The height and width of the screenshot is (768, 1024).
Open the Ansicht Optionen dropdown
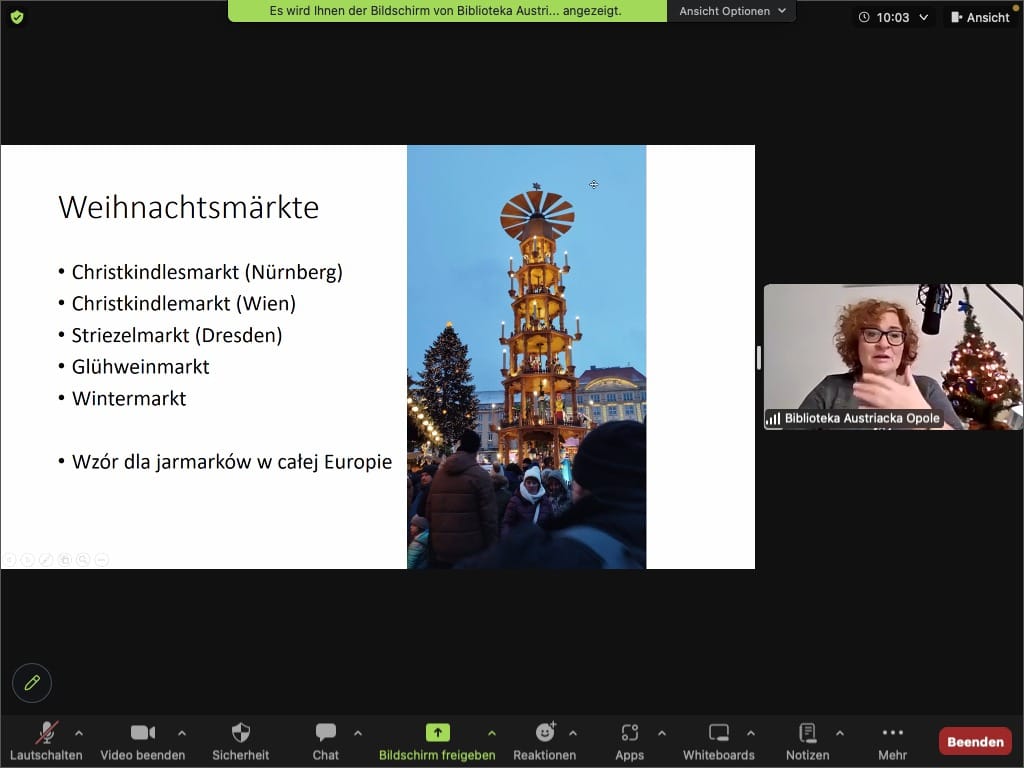point(732,11)
